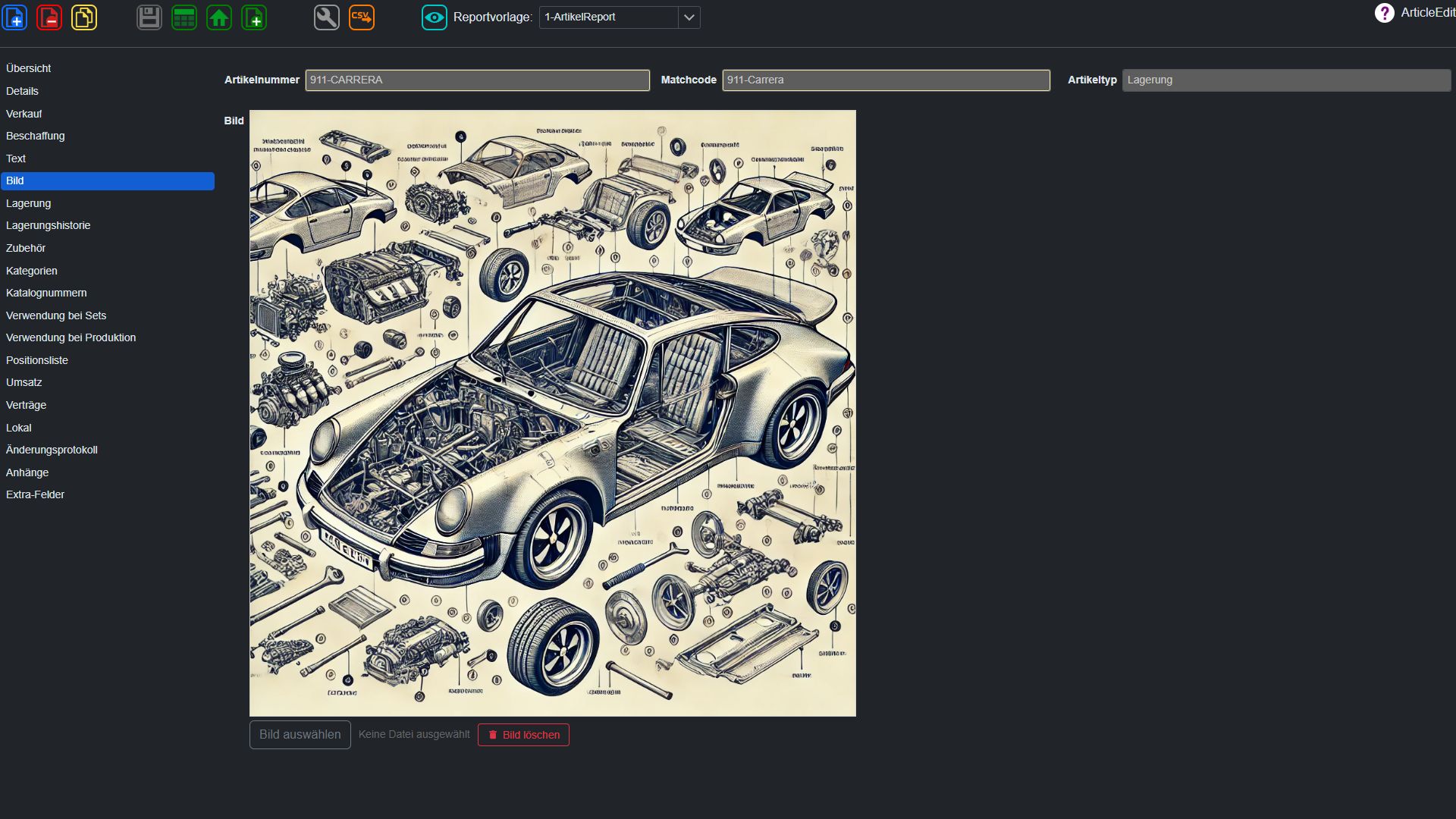
Task: Click the Porsche exploded-view article image
Action: pos(553,413)
